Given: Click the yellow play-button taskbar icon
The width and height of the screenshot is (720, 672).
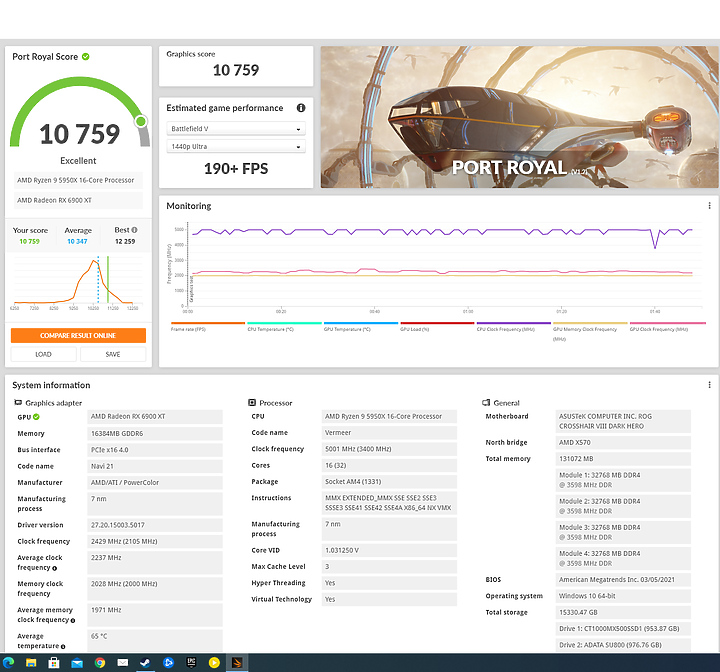Looking at the screenshot, I should 214,662.
